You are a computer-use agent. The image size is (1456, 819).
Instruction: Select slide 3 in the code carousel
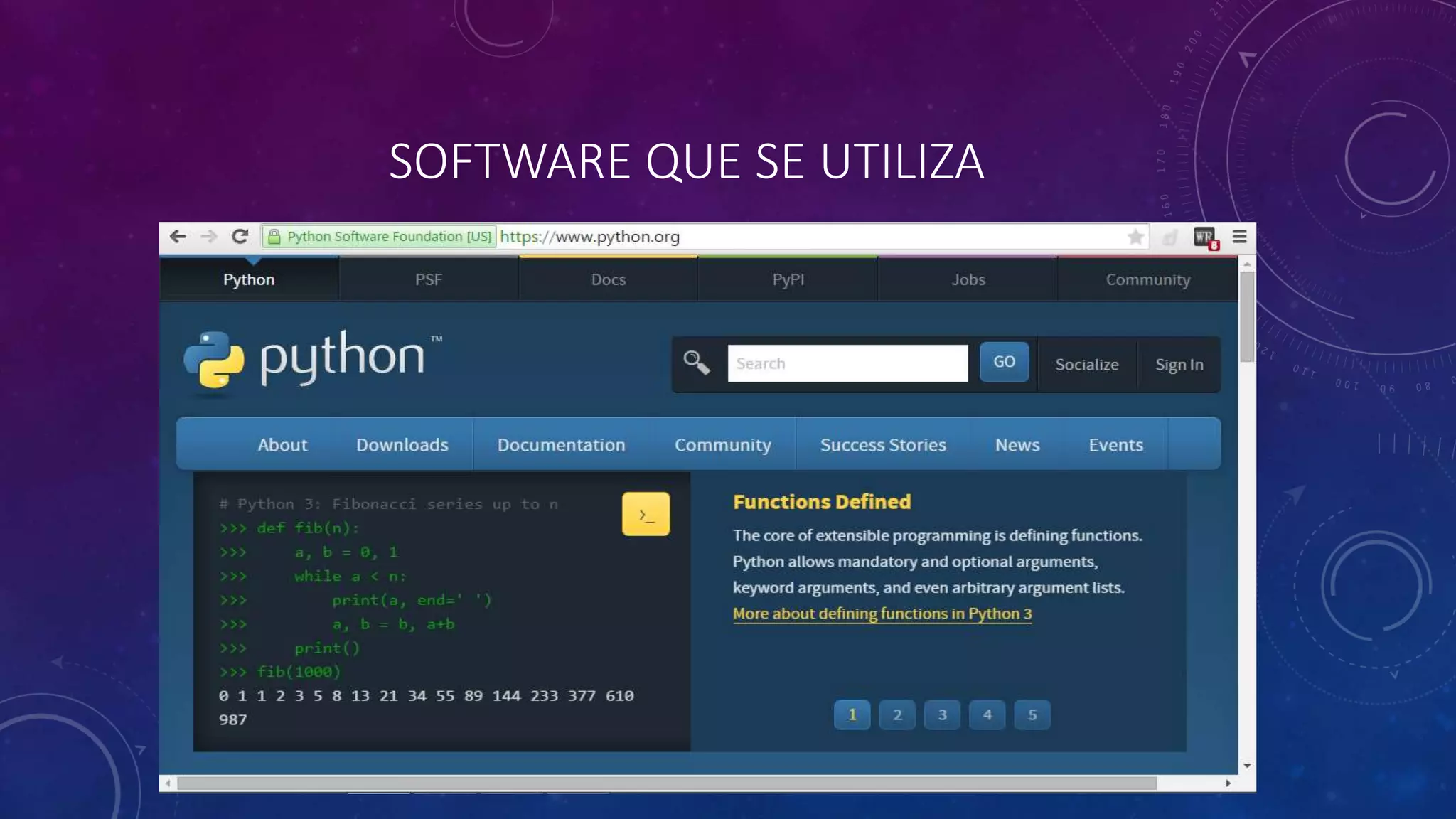942,714
